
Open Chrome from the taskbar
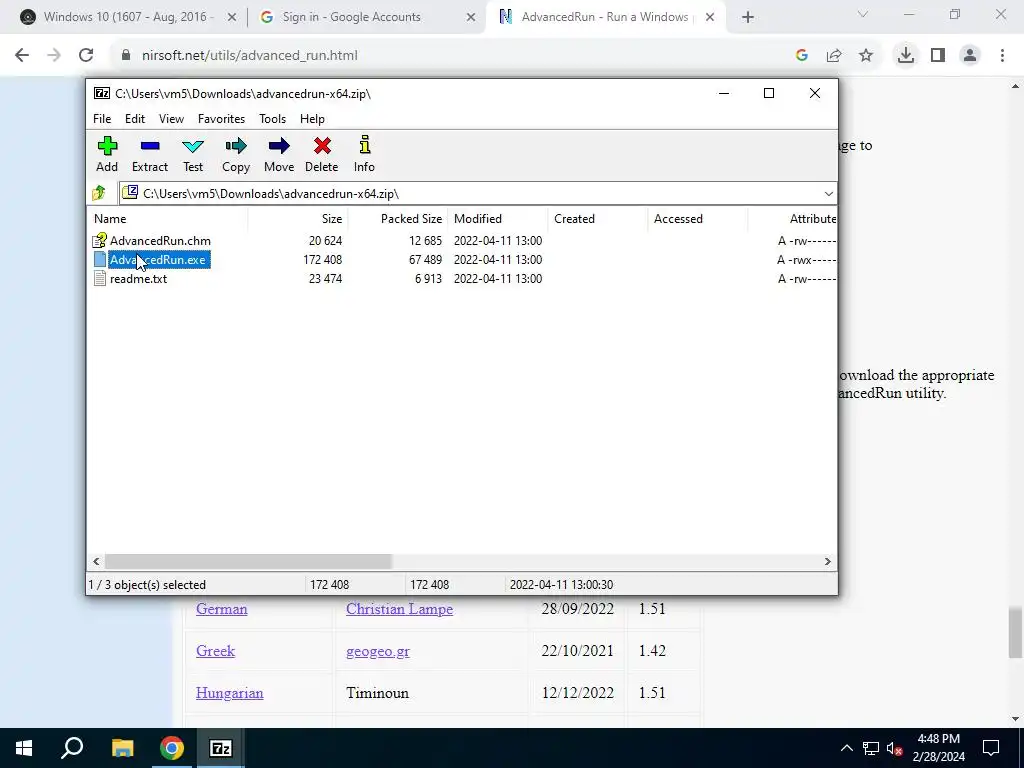(172, 748)
